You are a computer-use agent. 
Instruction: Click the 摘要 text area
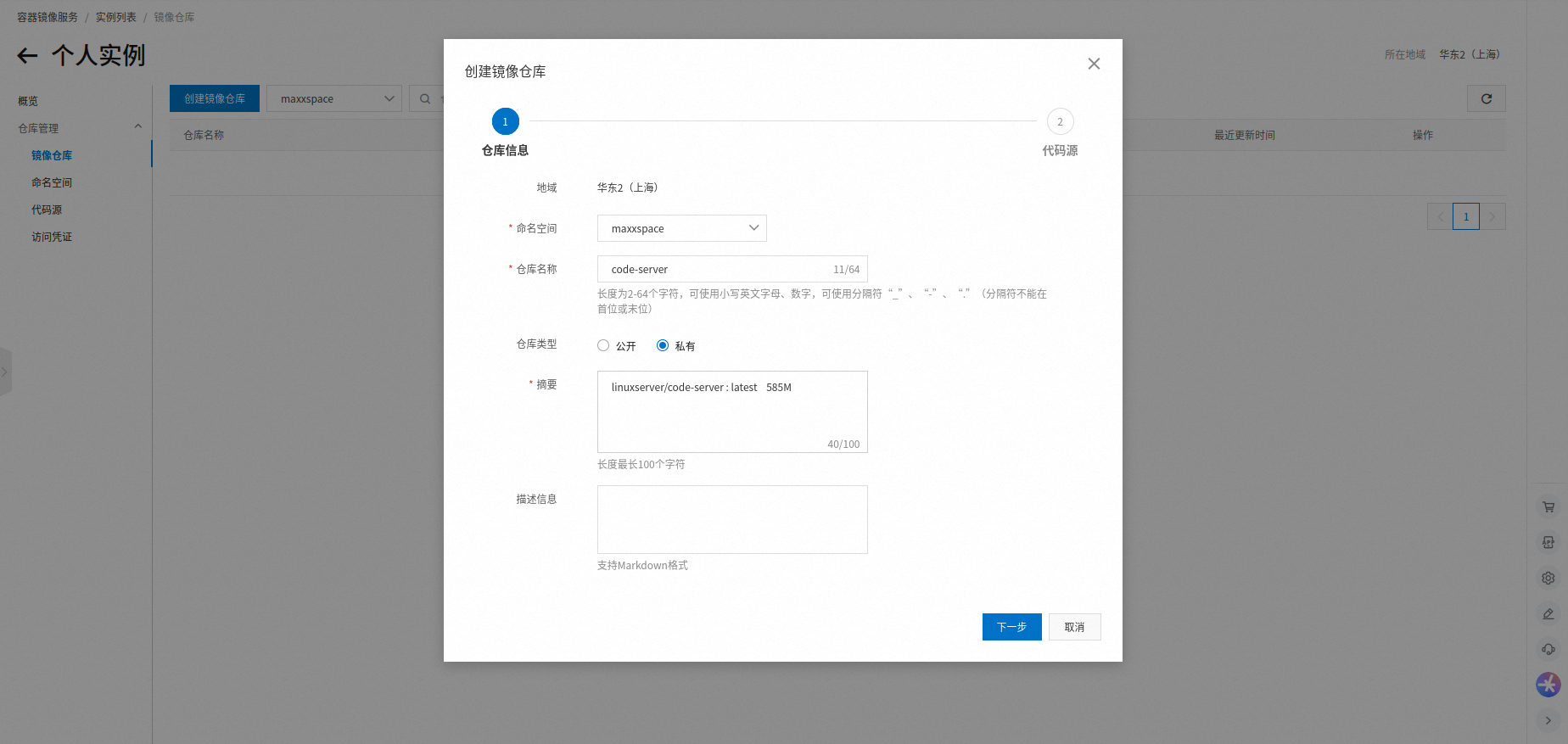732,411
